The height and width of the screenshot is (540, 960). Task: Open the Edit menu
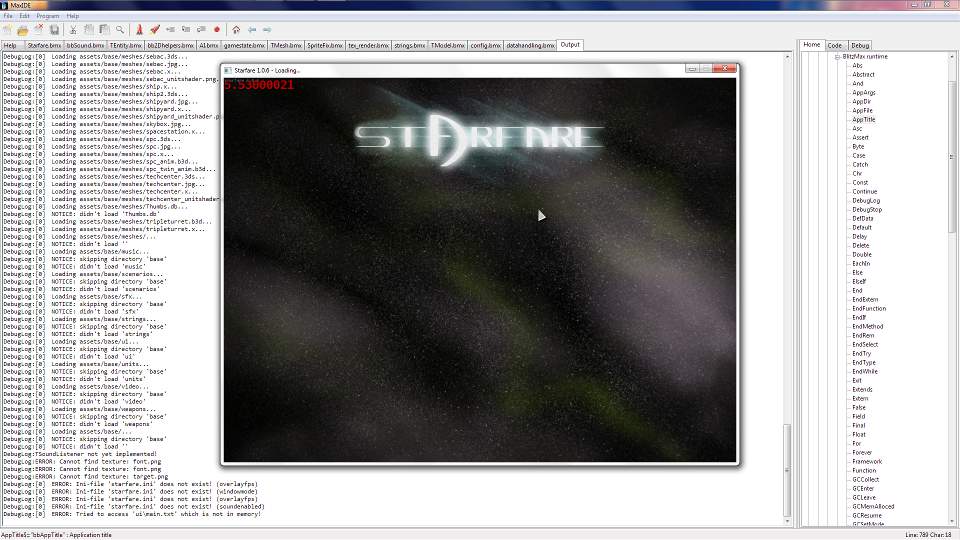coord(24,17)
